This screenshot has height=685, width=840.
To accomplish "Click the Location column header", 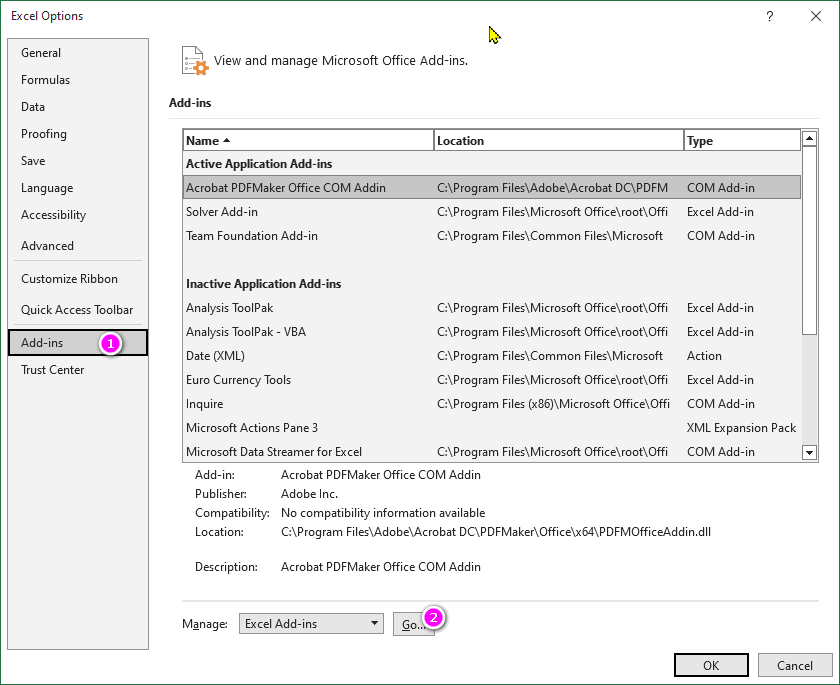I will click(555, 140).
